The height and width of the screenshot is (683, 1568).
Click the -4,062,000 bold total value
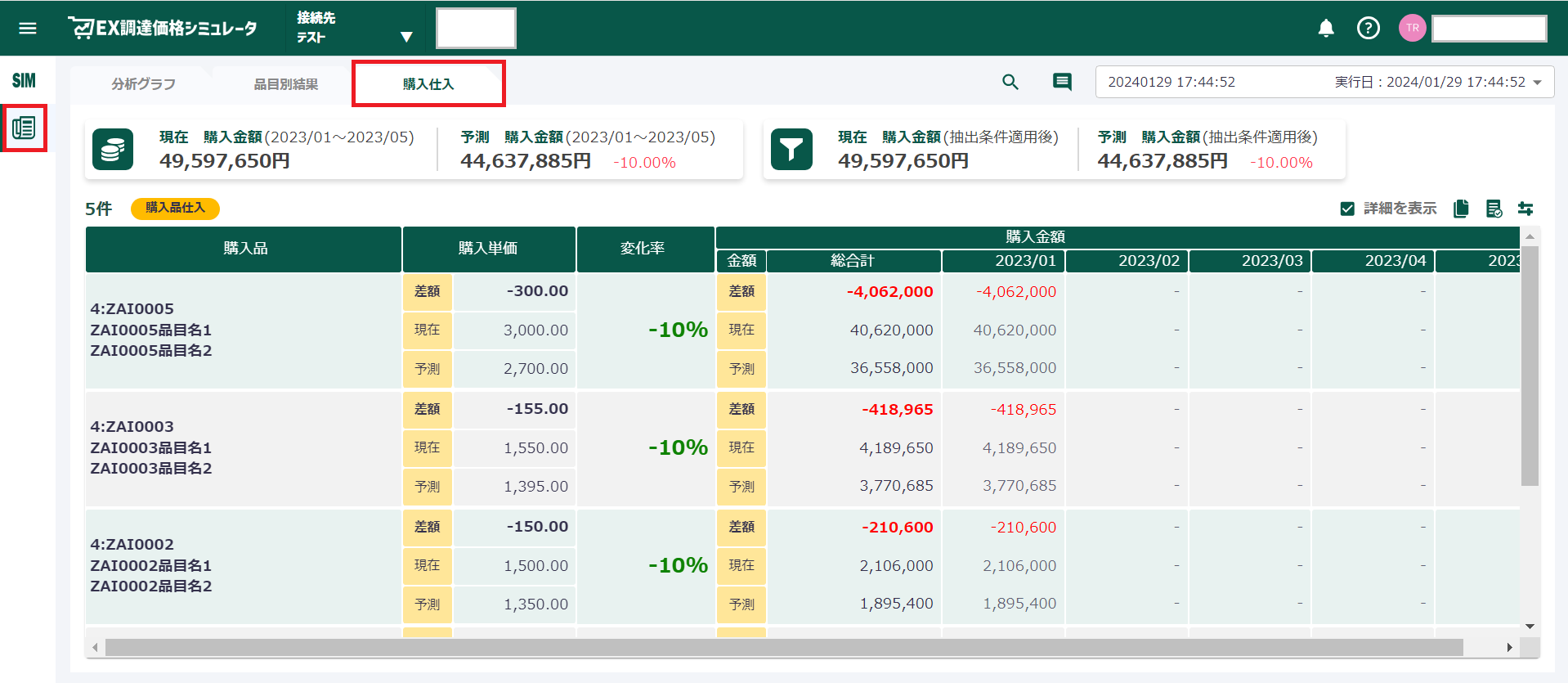(x=889, y=292)
